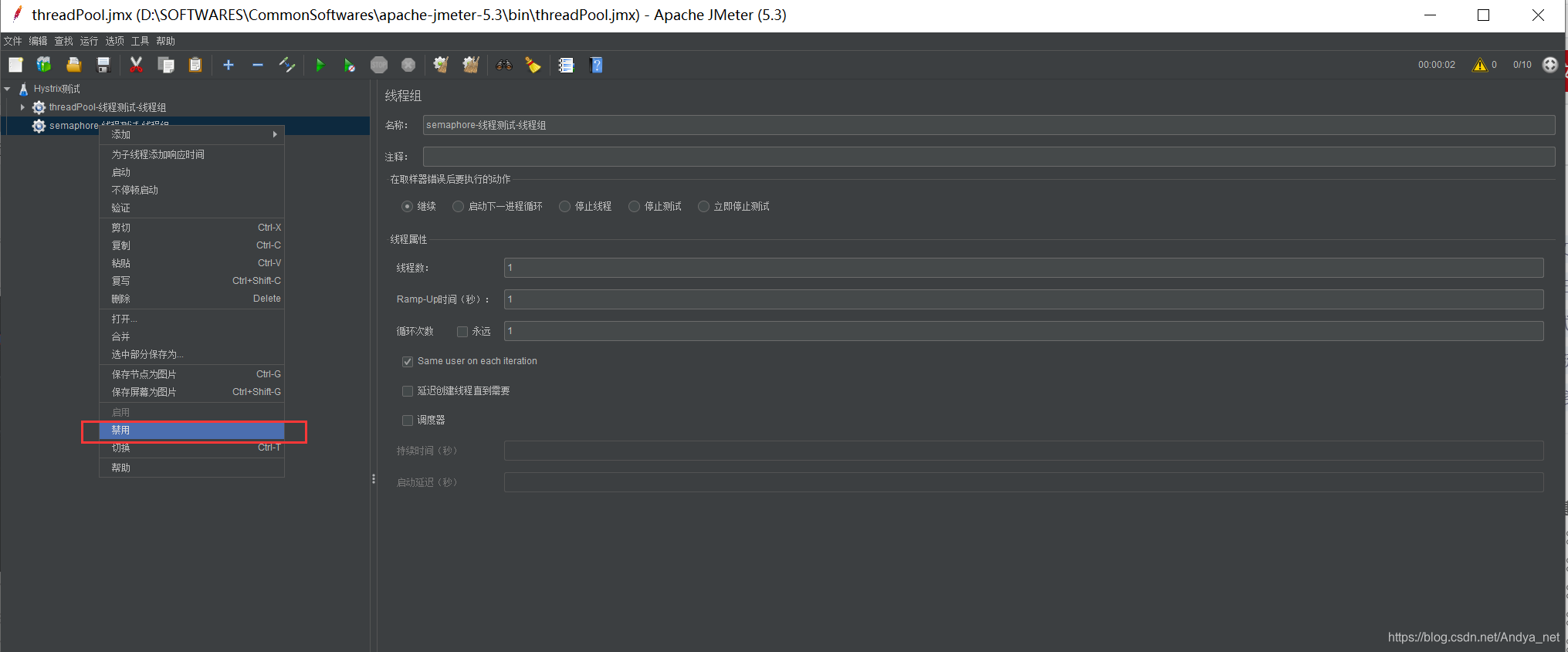Open templates toolbar icon
This screenshot has width=1568, height=652.
(x=44, y=65)
